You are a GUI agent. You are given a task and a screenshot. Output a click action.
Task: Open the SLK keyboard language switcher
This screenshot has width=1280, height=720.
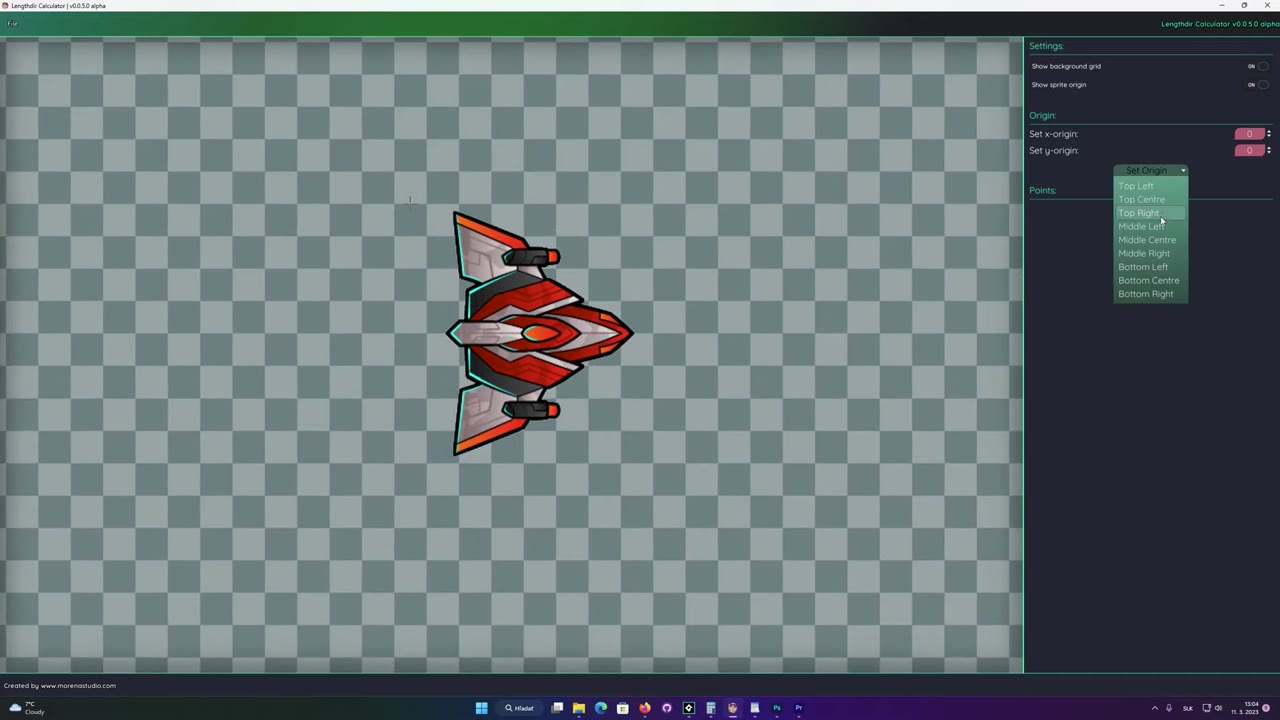(1188, 708)
